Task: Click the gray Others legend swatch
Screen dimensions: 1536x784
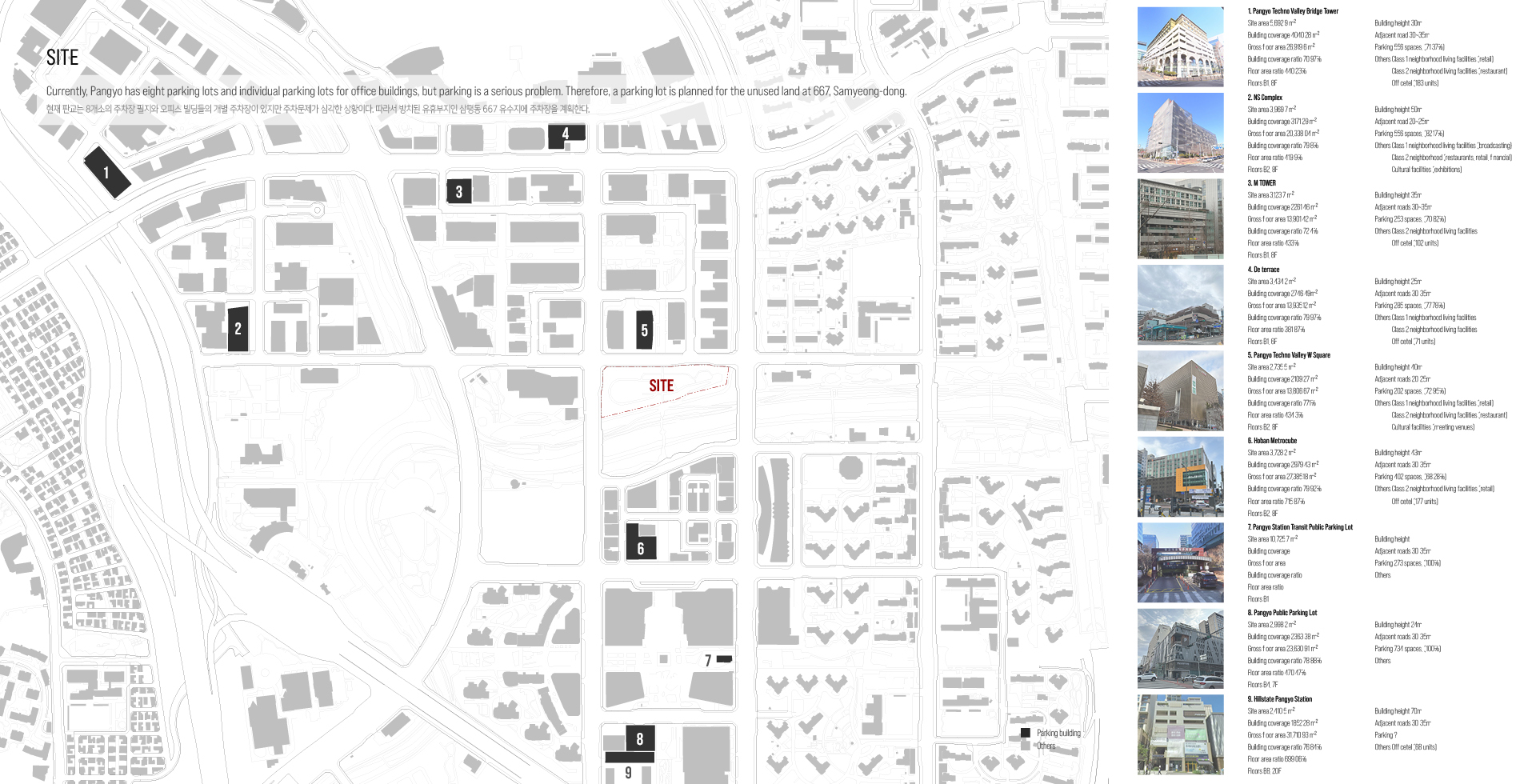Action: [x=1025, y=746]
